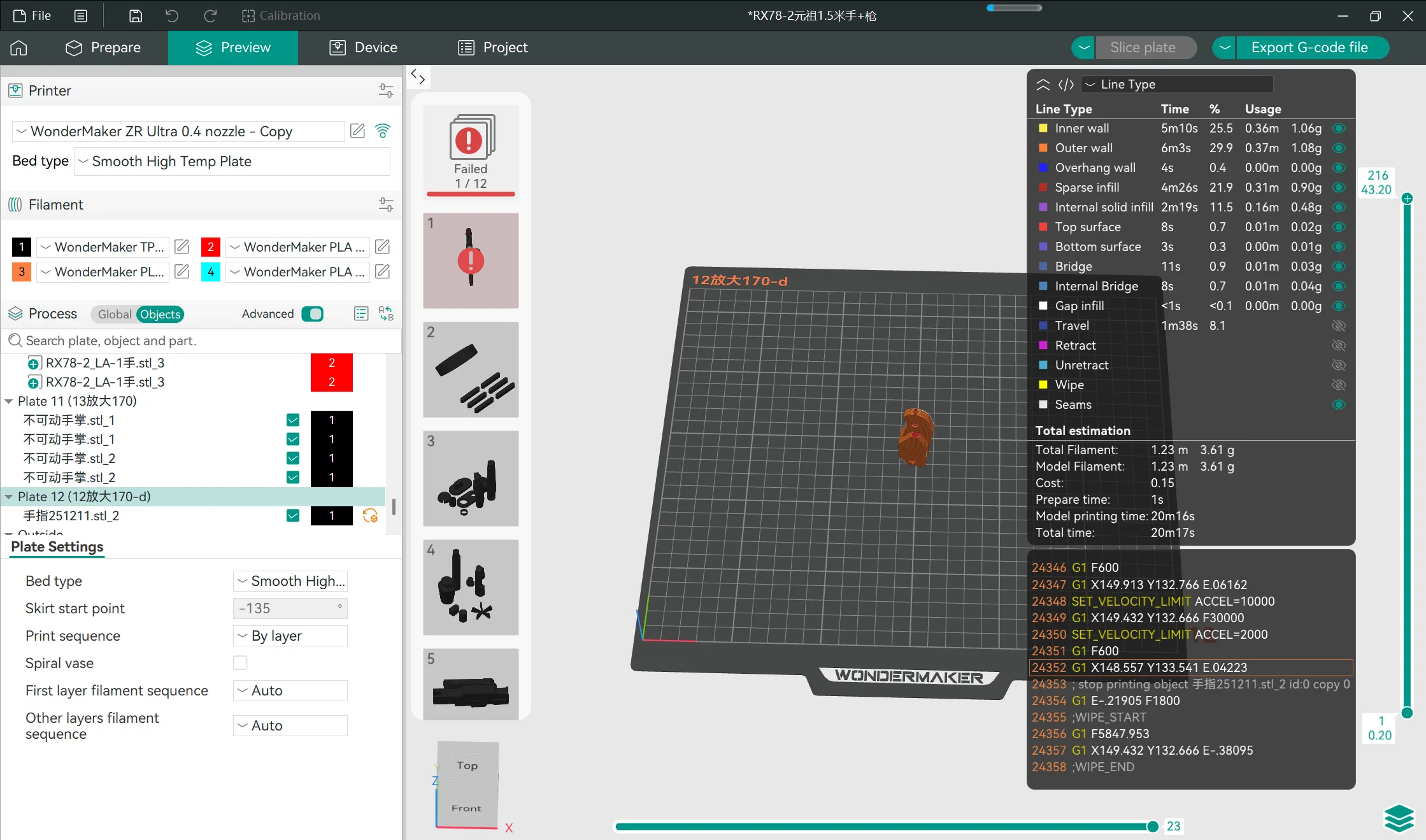This screenshot has width=1426, height=840.
Task: Hide Outer wall lines in preview
Action: click(x=1339, y=148)
